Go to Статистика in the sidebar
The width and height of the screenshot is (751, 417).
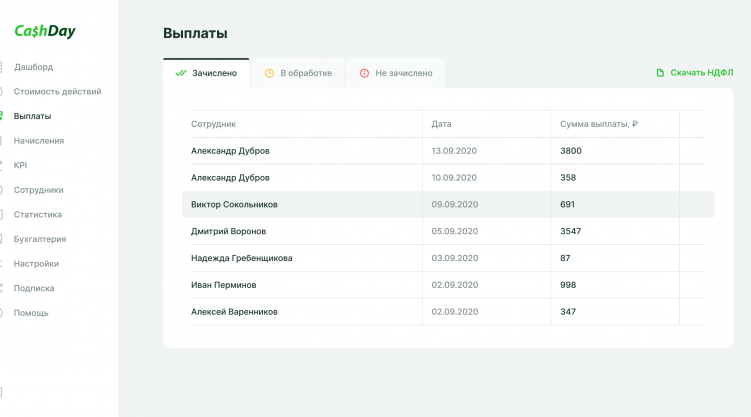38,214
